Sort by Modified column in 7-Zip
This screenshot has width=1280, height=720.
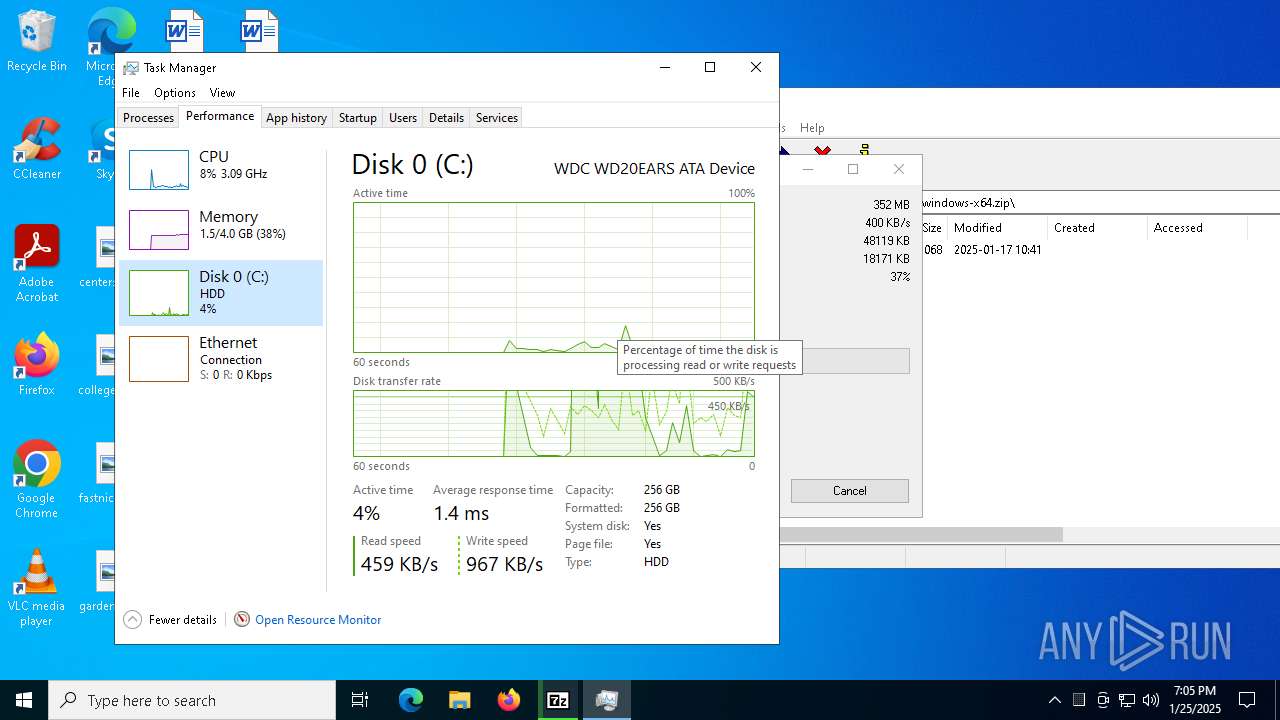point(996,228)
